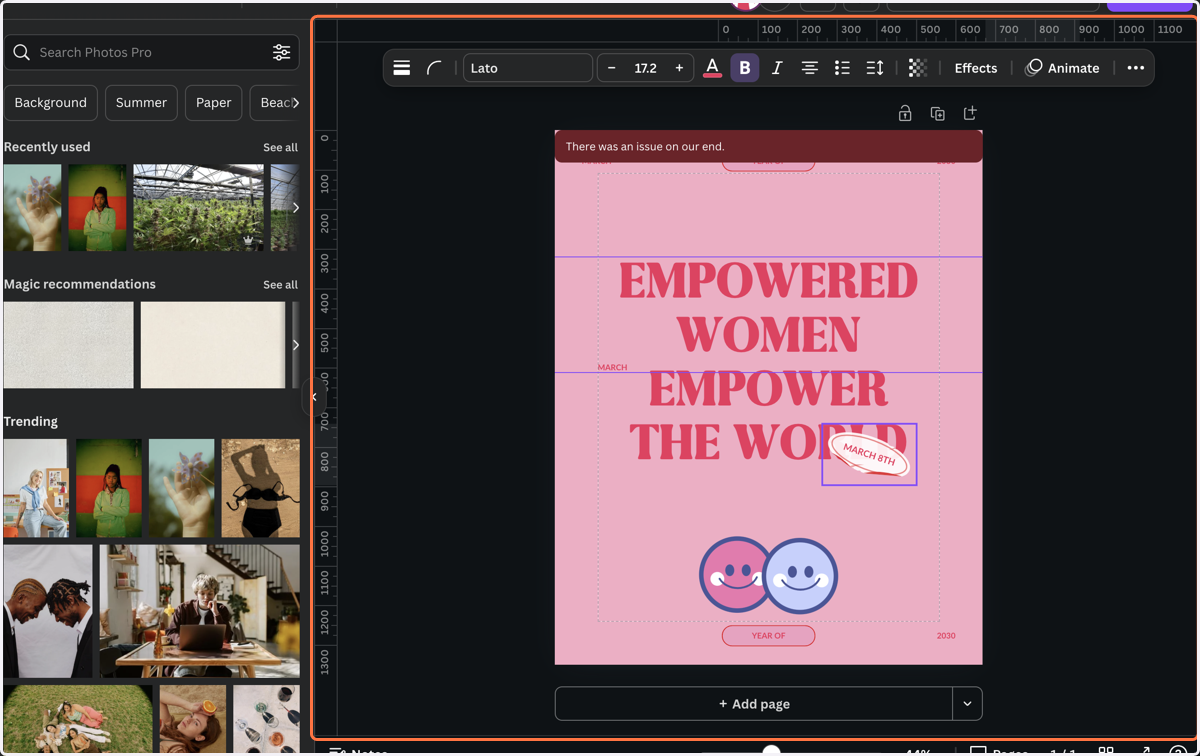
Task: Select Trending woman at laptop photo
Action: (200, 612)
